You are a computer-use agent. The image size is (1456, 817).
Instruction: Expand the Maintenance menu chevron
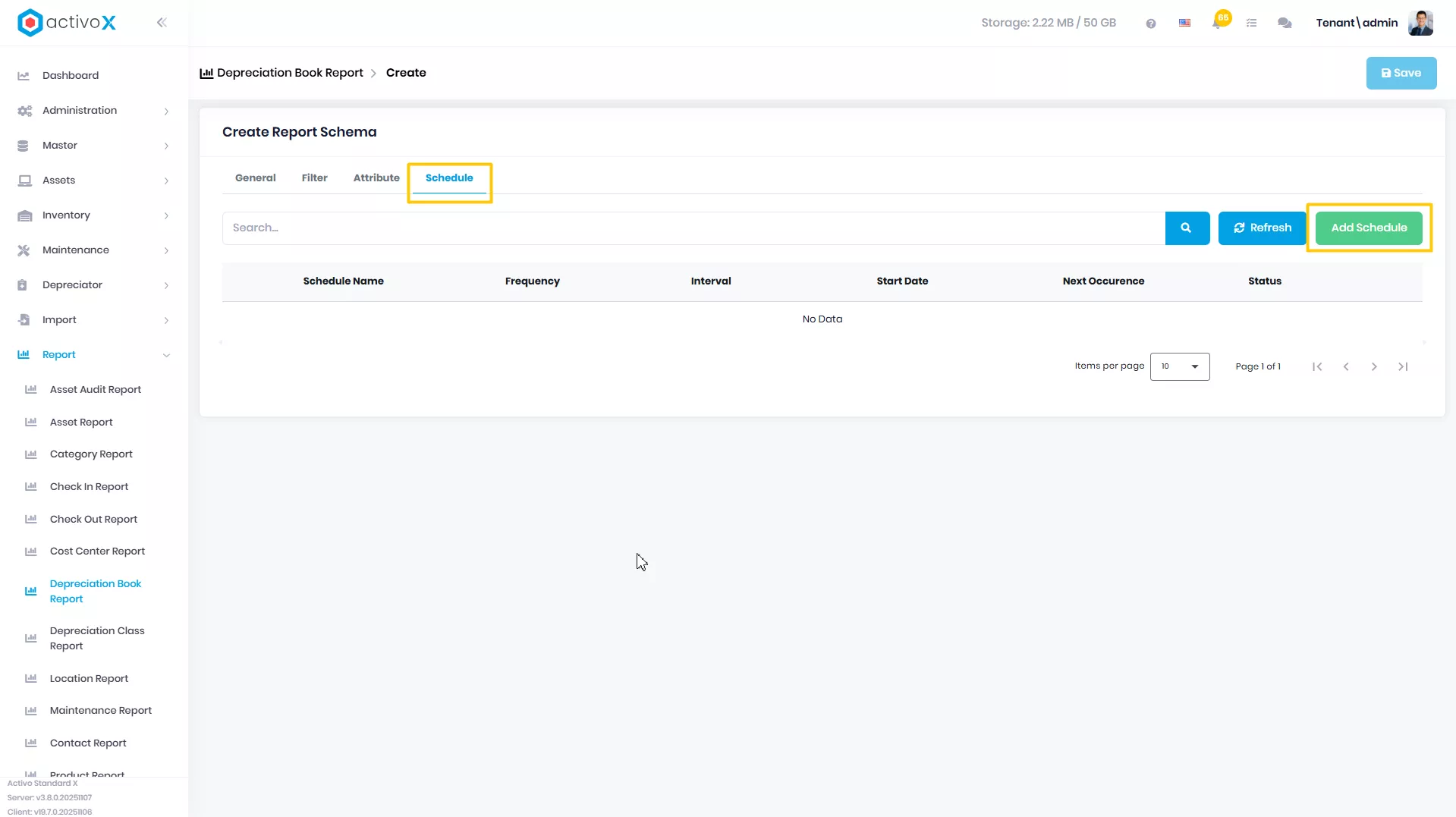(166, 250)
